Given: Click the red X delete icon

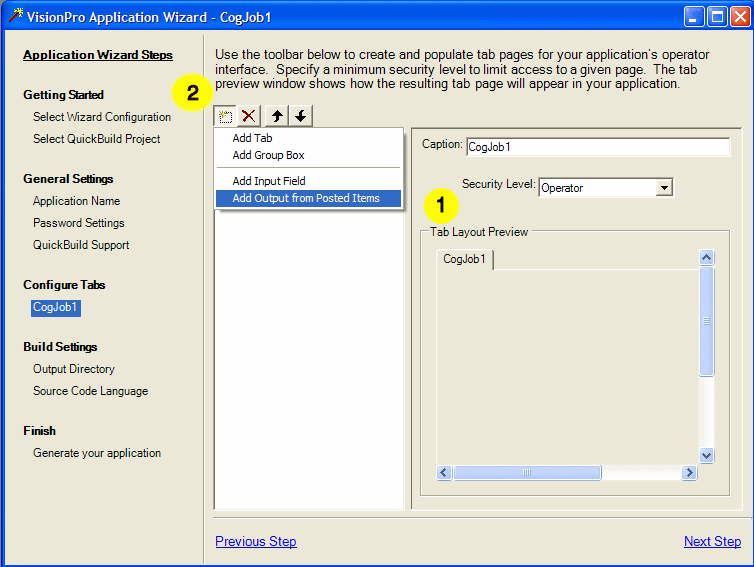Looking at the screenshot, I should coord(249,117).
